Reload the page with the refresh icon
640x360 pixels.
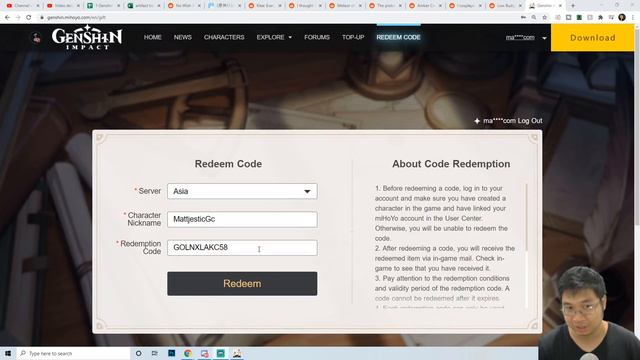click(x=29, y=18)
